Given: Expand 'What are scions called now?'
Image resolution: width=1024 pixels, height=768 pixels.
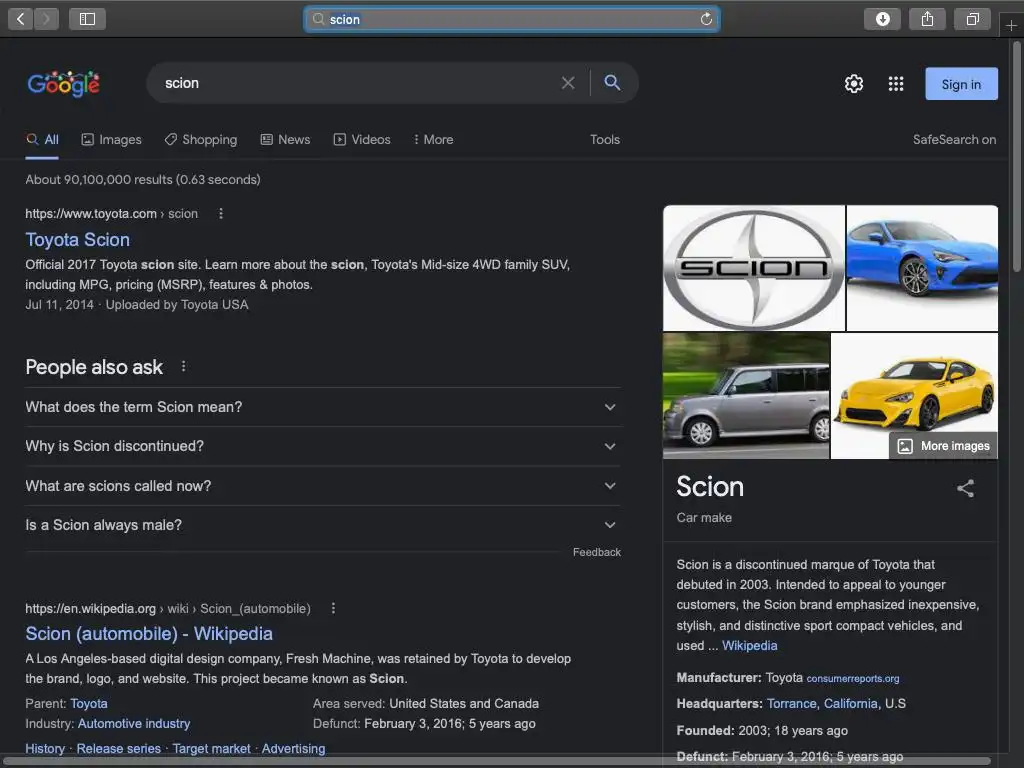Looking at the screenshot, I should pyautogui.click(x=323, y=486).
